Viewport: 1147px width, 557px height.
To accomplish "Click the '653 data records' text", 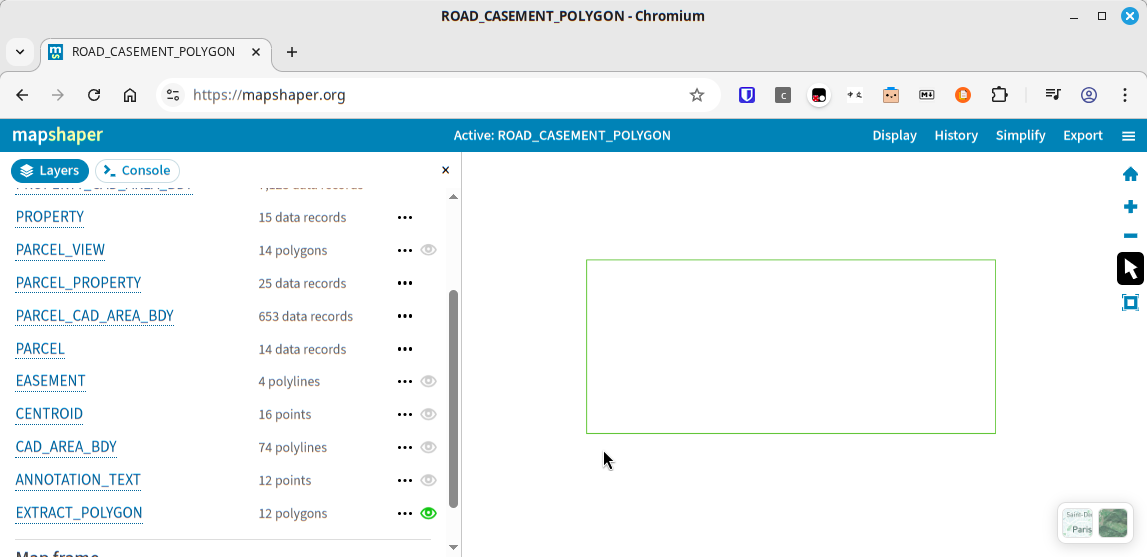I will (306, 316).
